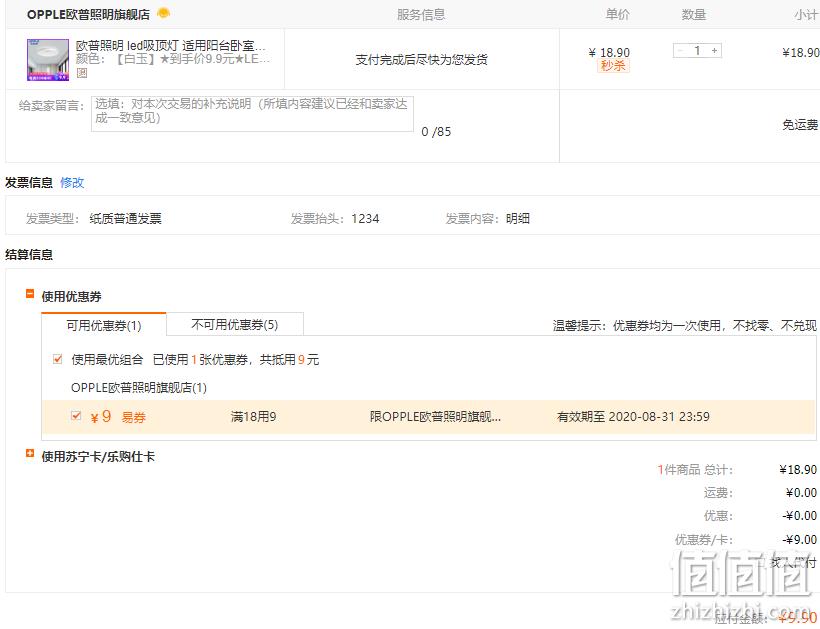The height and width of the screenshot is (629, 820).
Task: Click the 满18用9 coupon condition text
Action: [253, 417]
